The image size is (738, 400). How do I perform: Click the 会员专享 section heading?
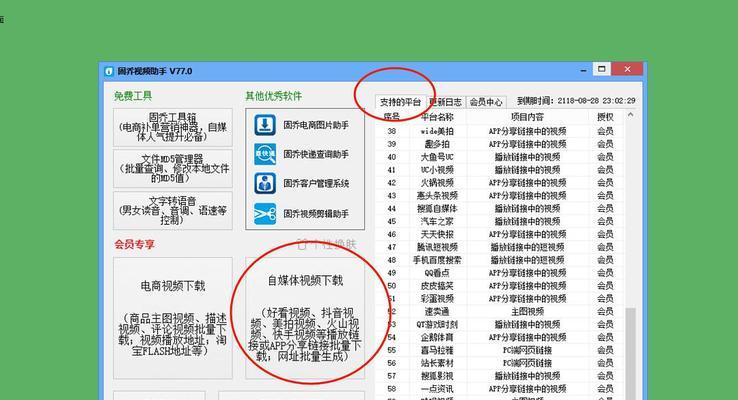[134, 244]
